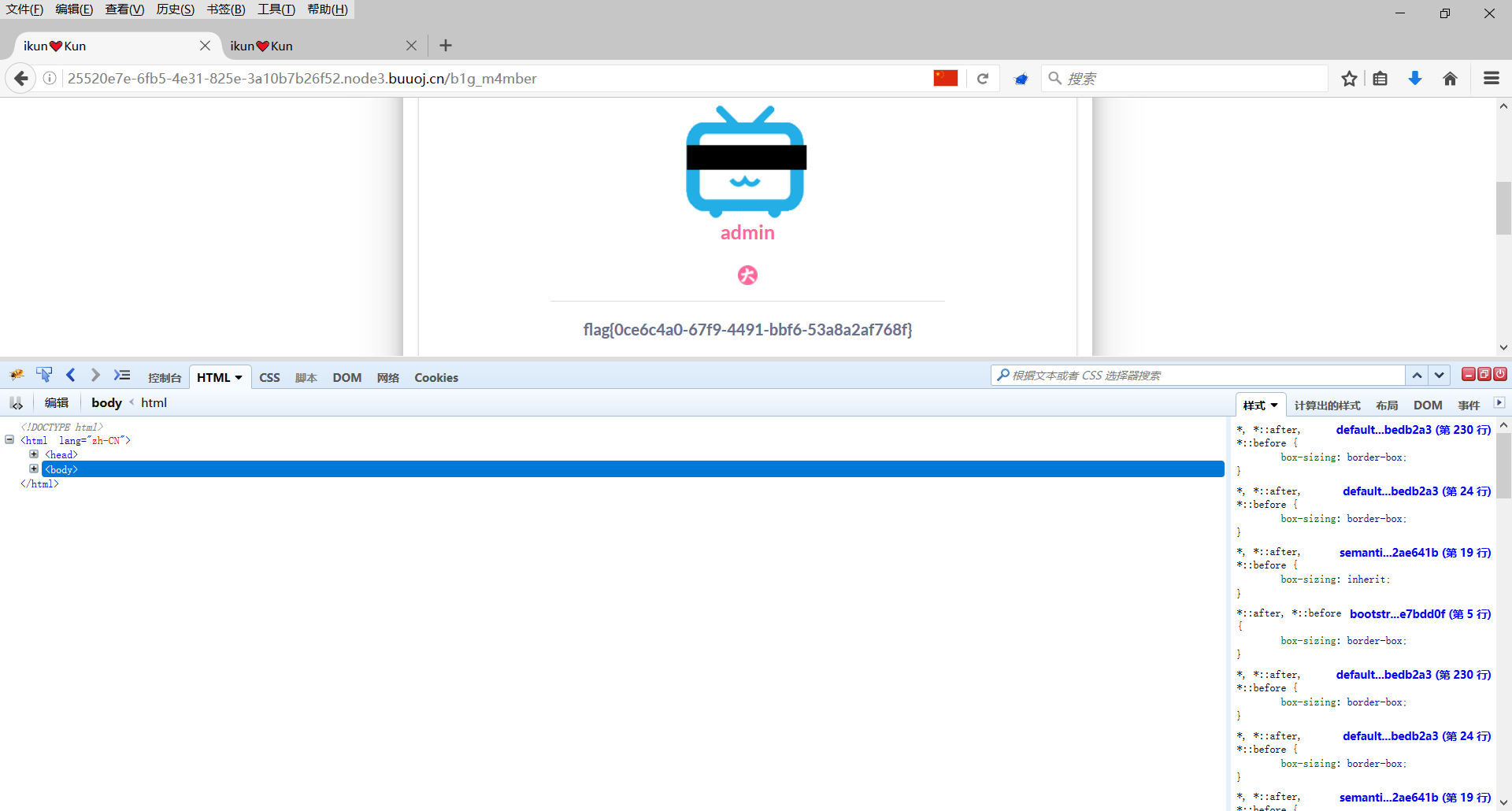Click the China flag icon in address bar

(x=945, y=78)
